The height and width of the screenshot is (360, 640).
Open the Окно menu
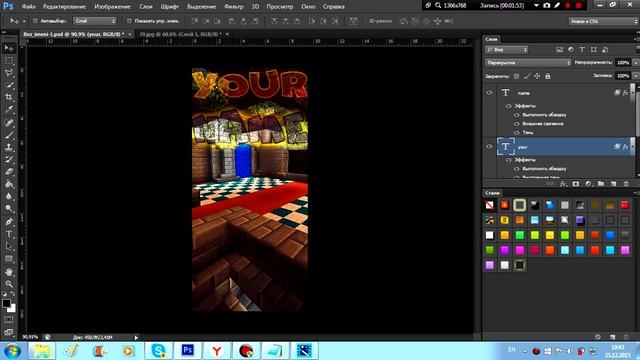[x=308, y=7]
